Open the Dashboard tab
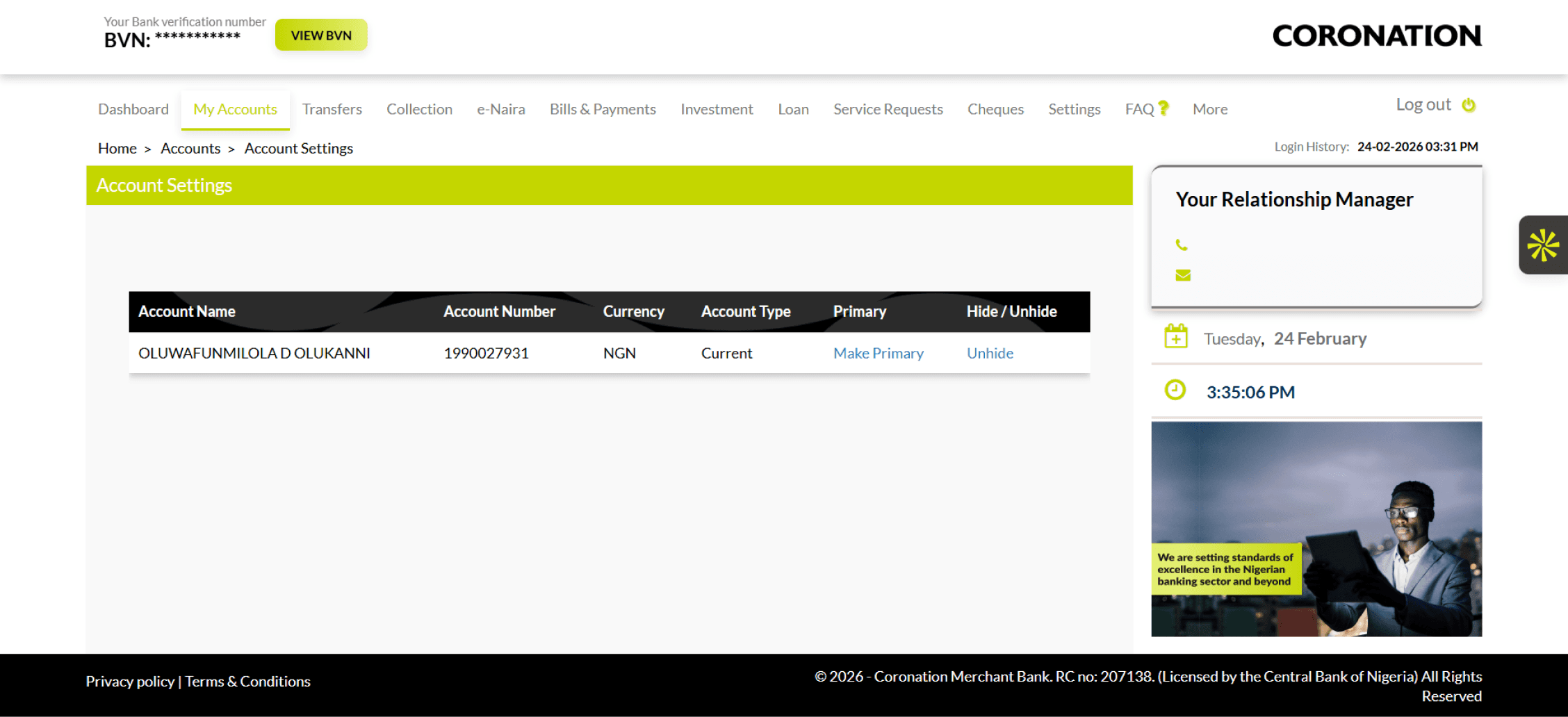Viewport: 1568px width, 717px height. 133,109
